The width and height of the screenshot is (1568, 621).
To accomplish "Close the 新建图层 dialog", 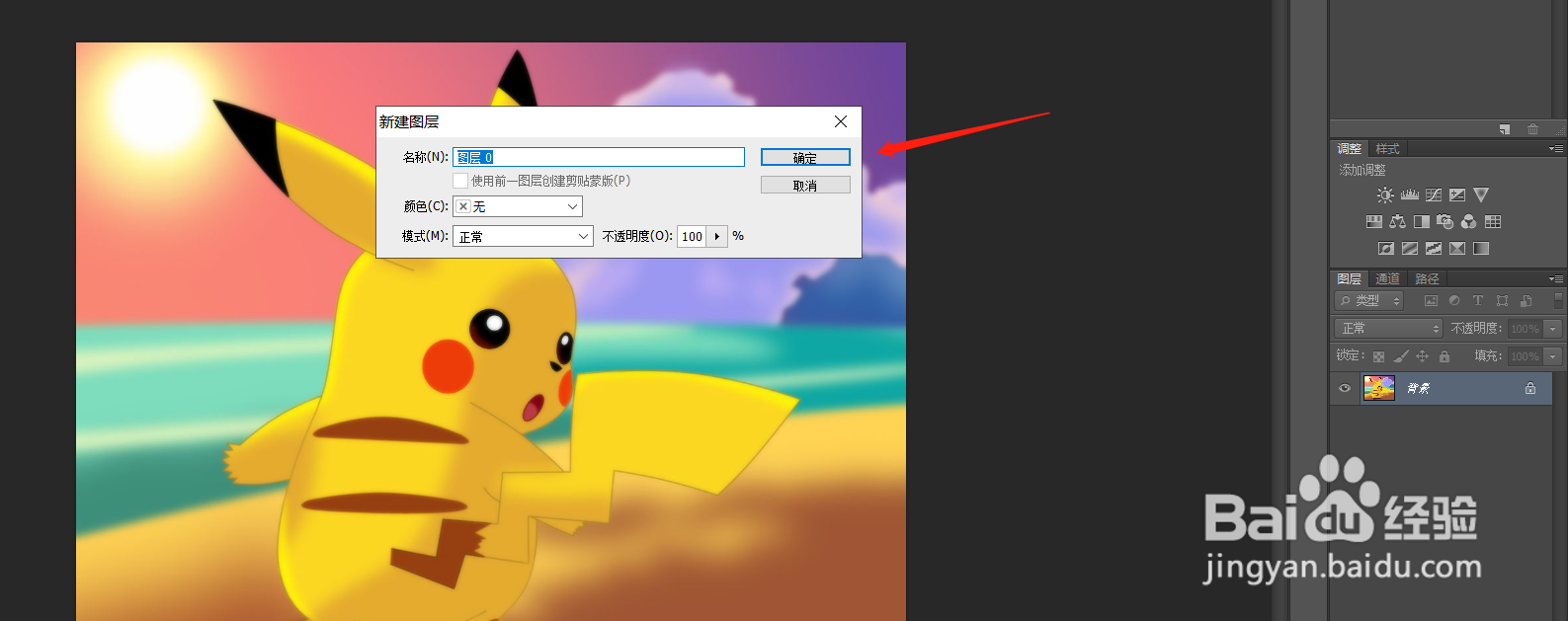I will [x=841, y=121].
